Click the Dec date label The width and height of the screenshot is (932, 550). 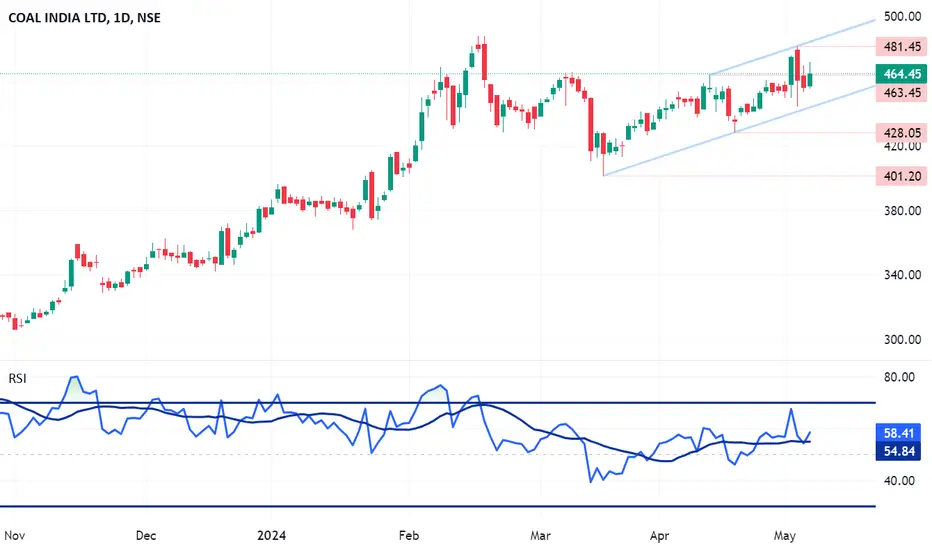pos(146,536)
